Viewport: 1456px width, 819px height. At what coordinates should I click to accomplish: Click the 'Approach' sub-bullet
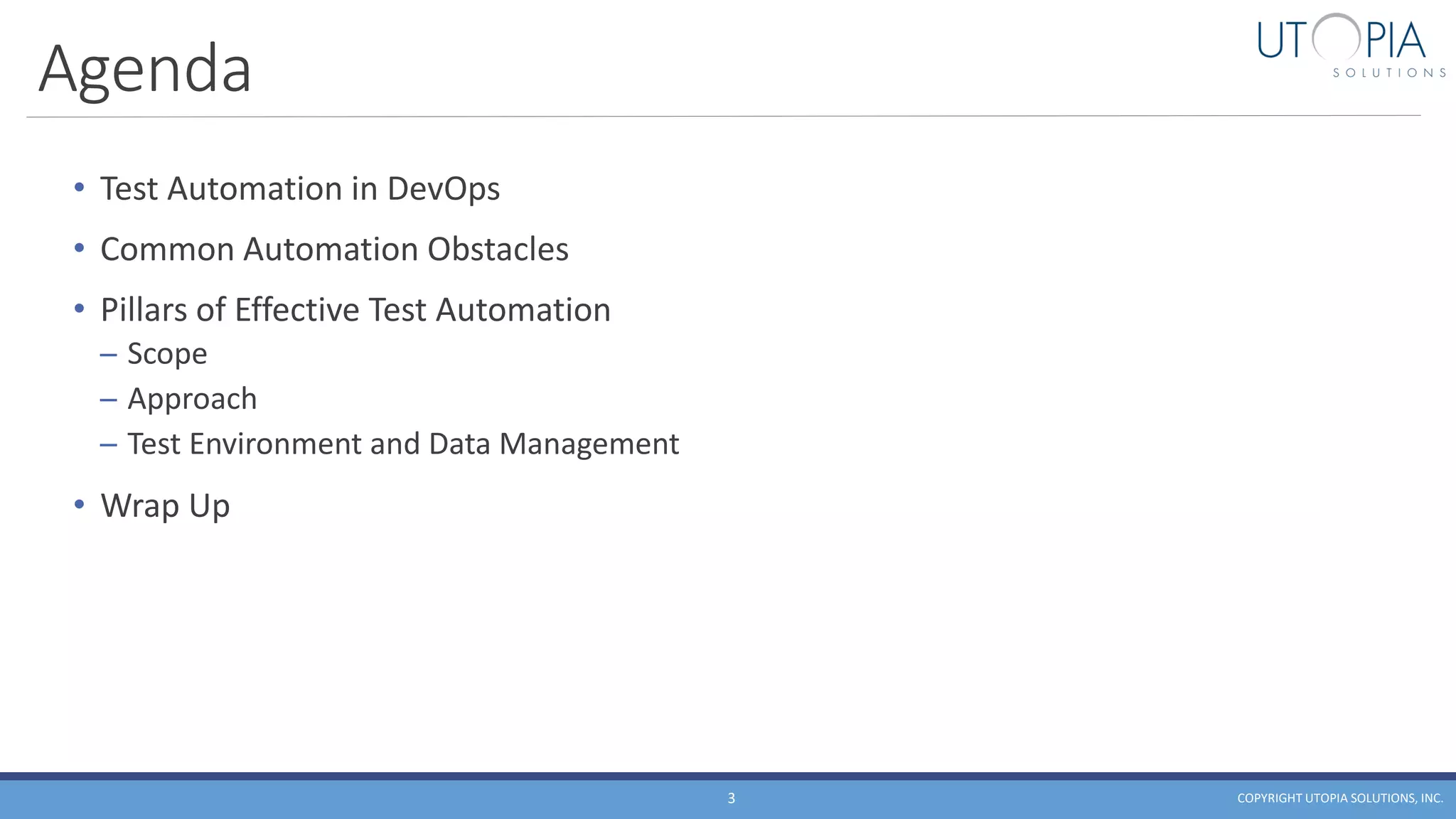(x=192, y=400)
